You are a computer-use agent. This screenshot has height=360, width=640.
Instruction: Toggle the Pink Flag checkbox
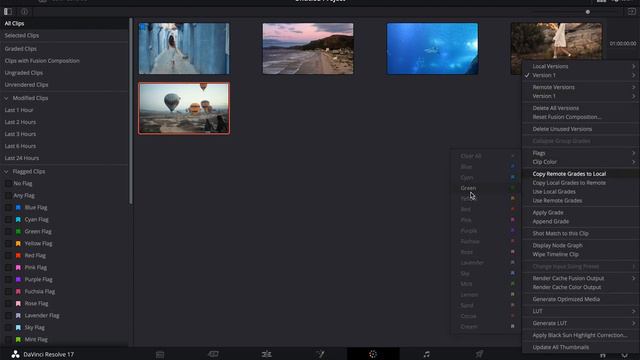(x=8, y=267)
